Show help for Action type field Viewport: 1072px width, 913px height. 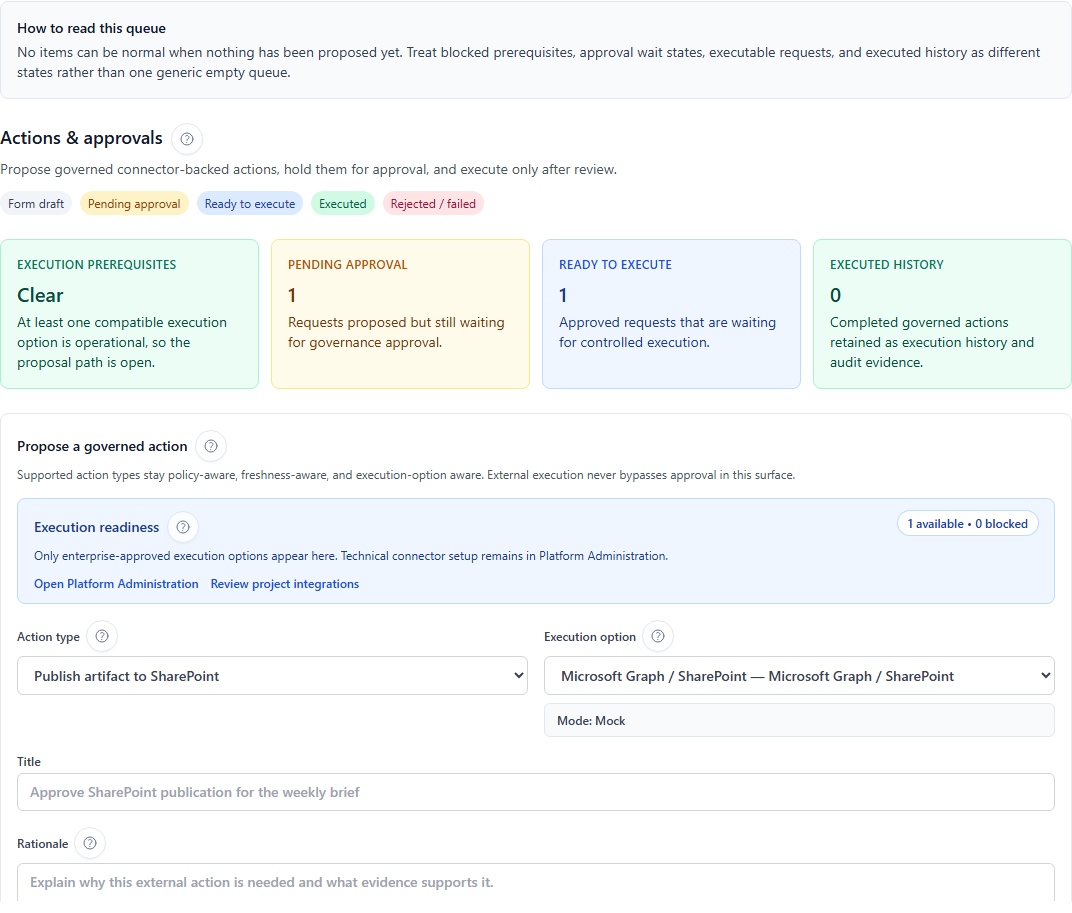pos(102,636)
